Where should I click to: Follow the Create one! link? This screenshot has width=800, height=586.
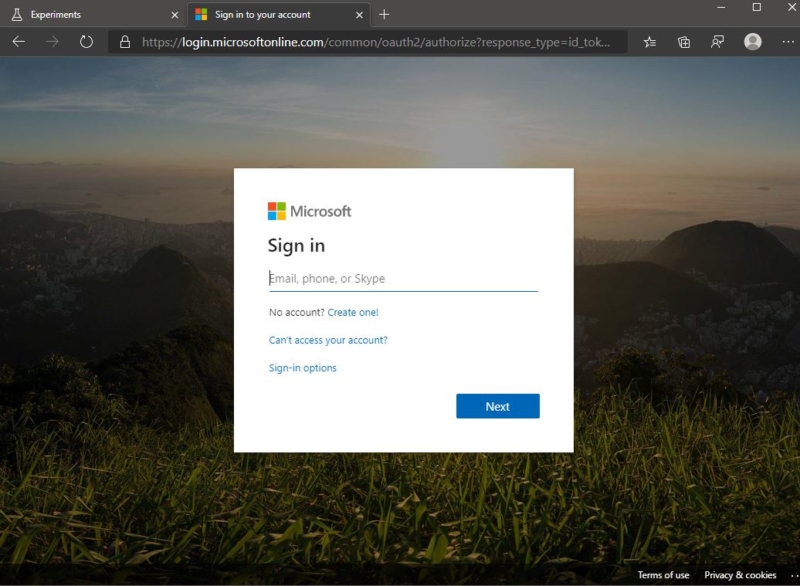tap(353, 312)
